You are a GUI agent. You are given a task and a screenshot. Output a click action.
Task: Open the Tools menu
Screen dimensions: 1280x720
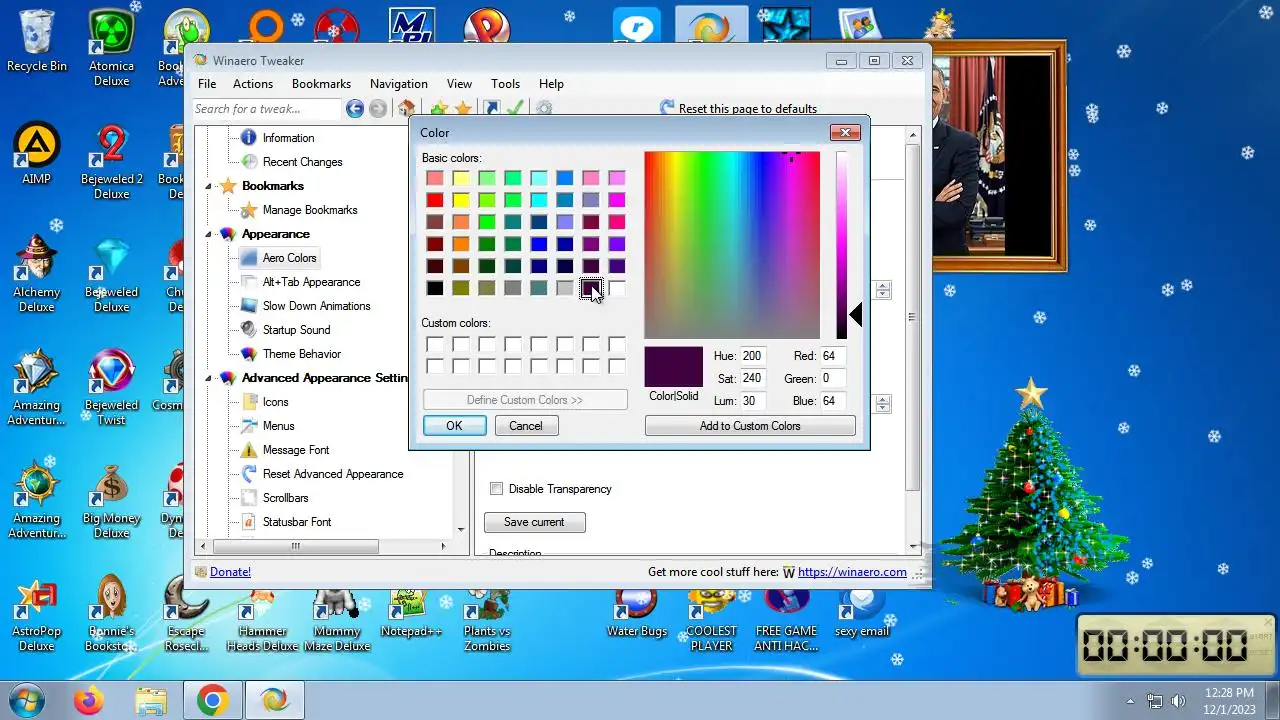[505, 84]
